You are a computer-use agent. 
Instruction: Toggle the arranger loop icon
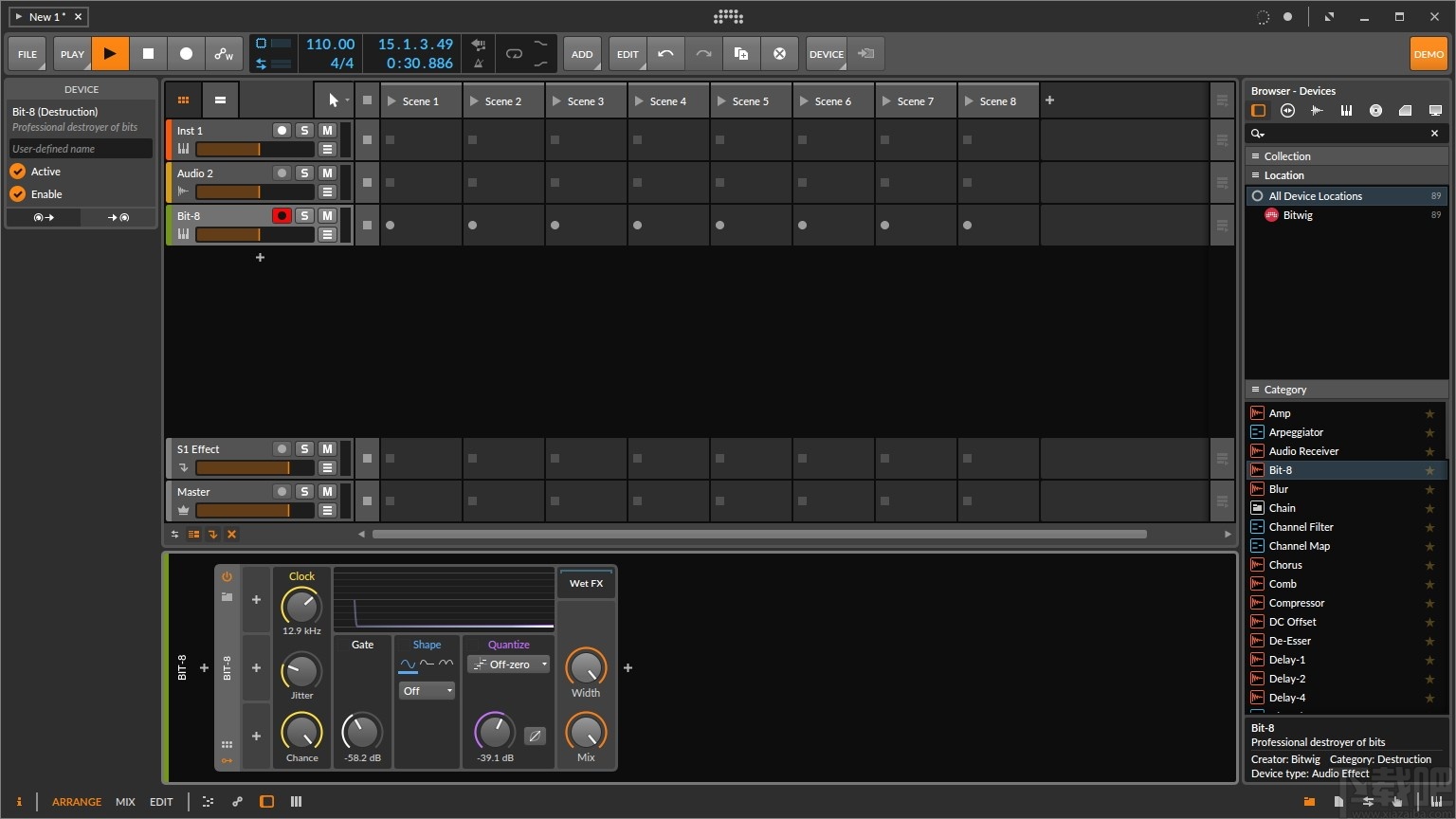[x=514, y=54]
